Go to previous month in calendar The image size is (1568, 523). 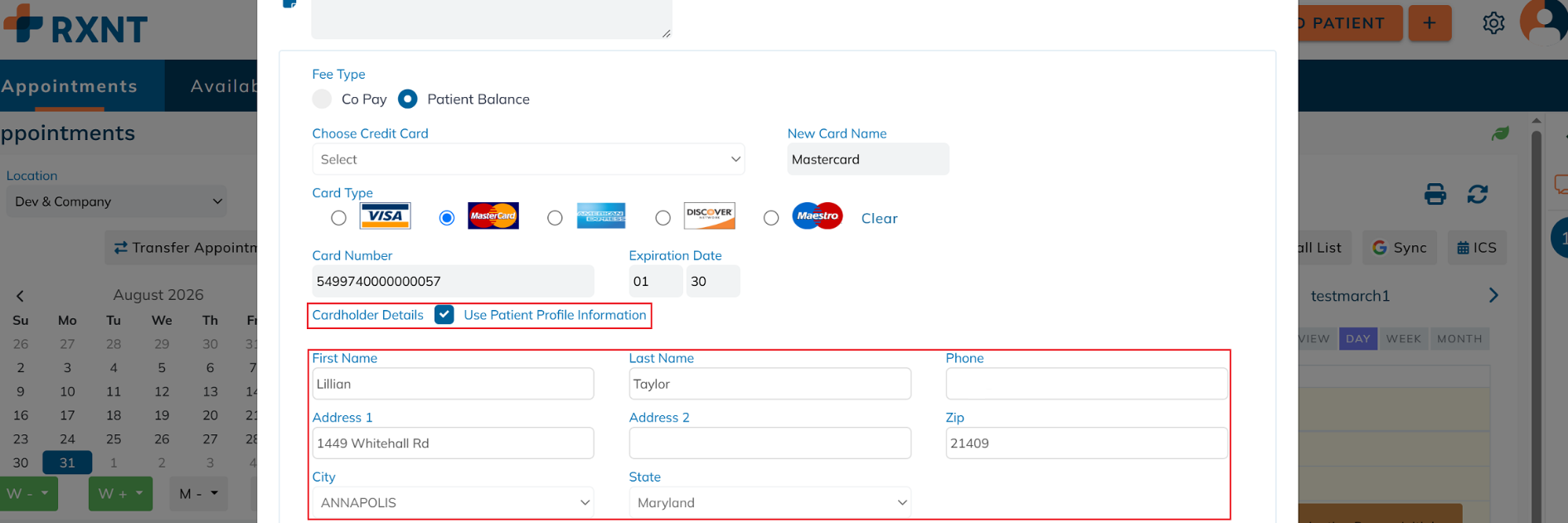click(20, 296)
